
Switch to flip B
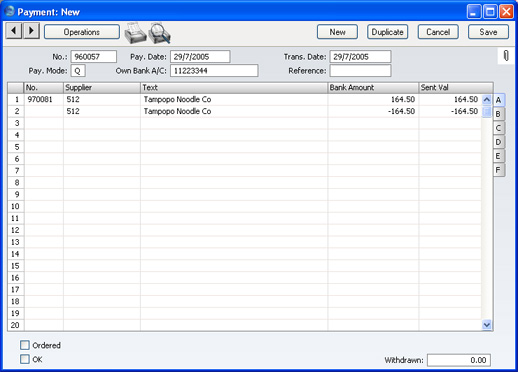(499, 114)
